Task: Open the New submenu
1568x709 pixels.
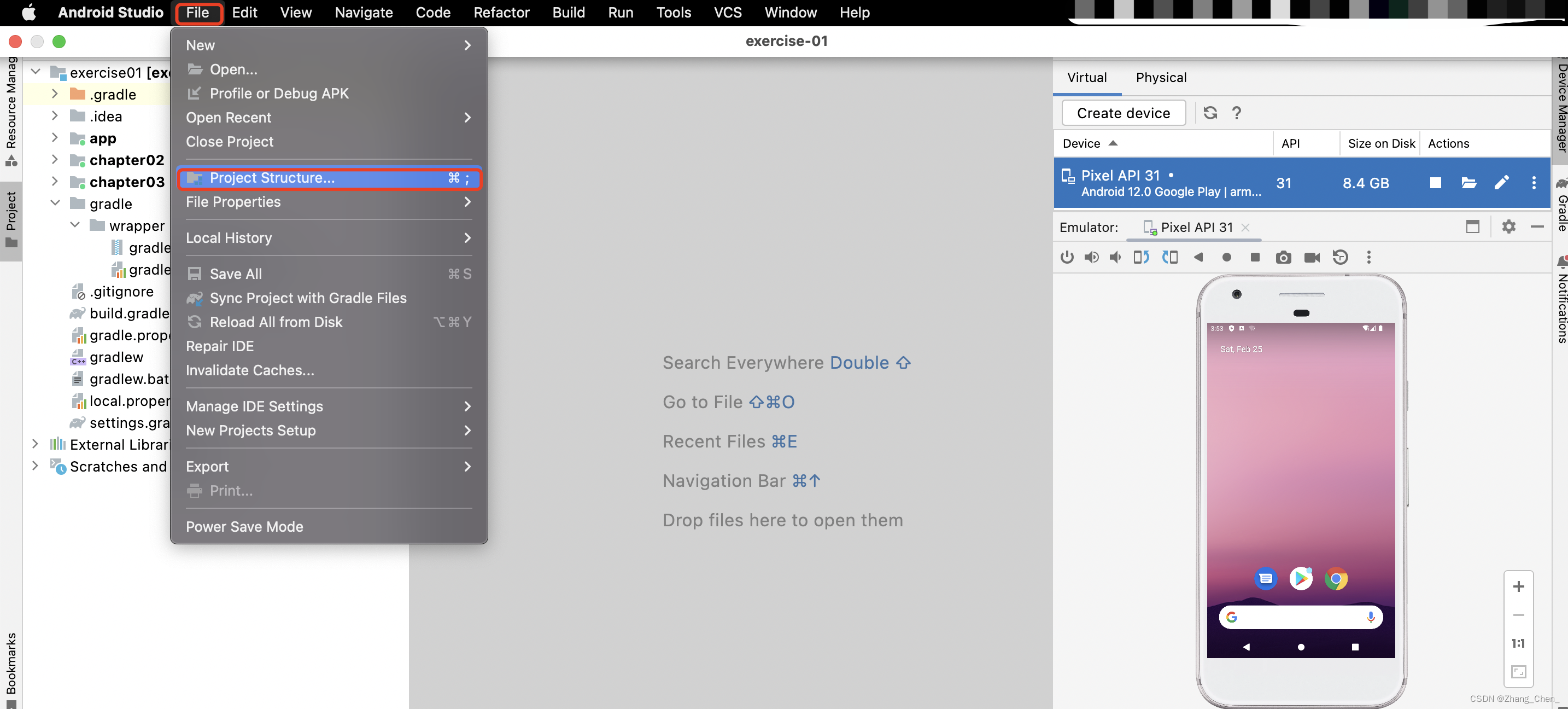Action: tap(329, 45)
